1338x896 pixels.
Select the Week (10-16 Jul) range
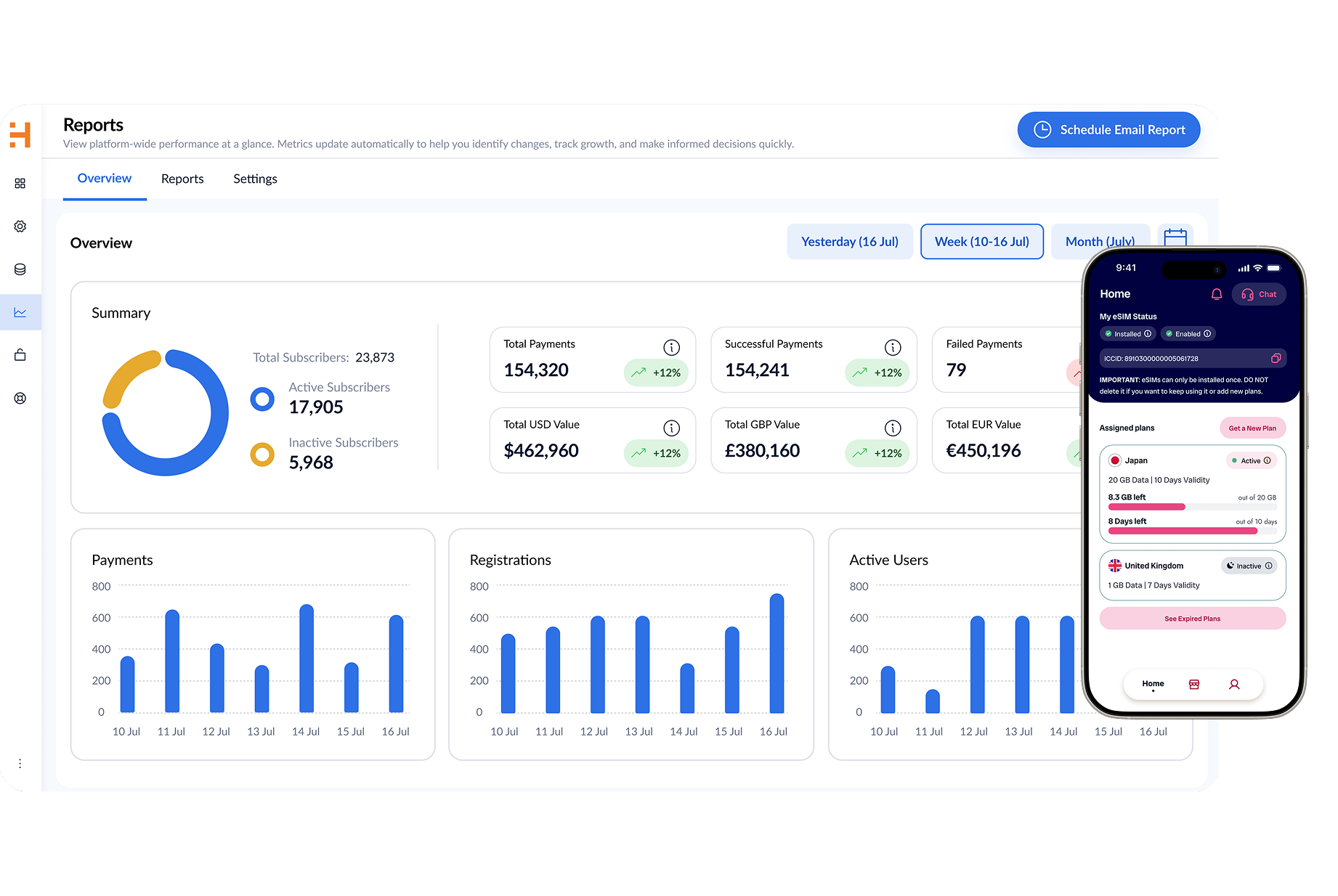click(981, 242)
